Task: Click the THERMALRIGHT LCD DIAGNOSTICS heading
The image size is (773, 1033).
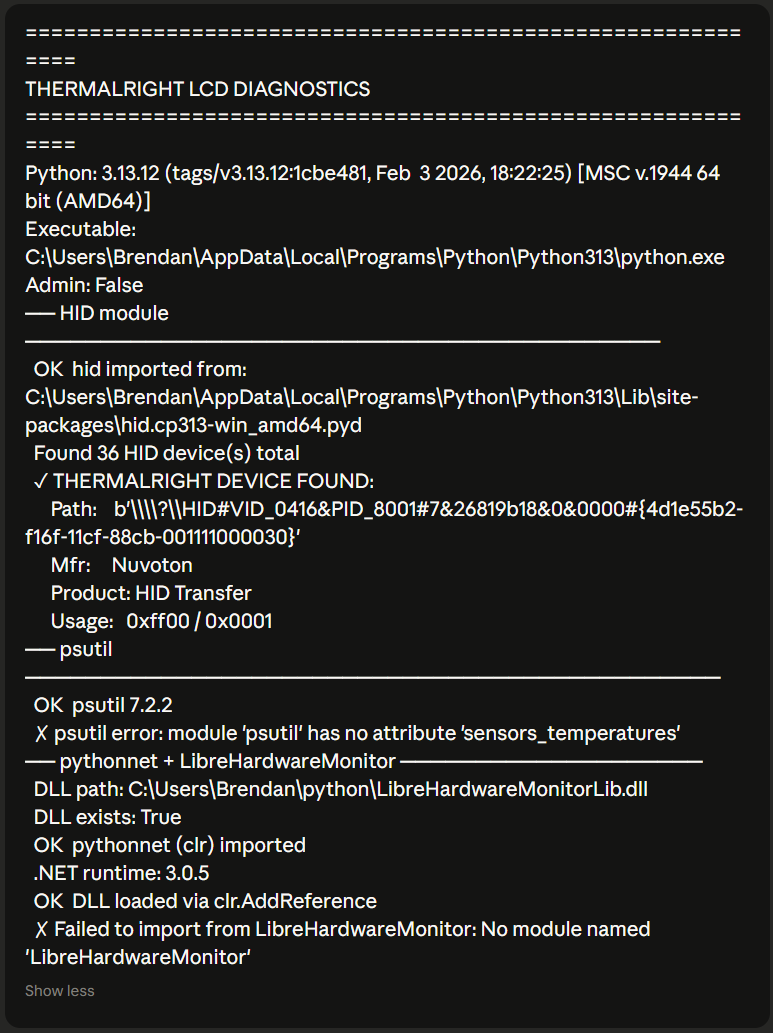Action: click(x=198, y=89)
